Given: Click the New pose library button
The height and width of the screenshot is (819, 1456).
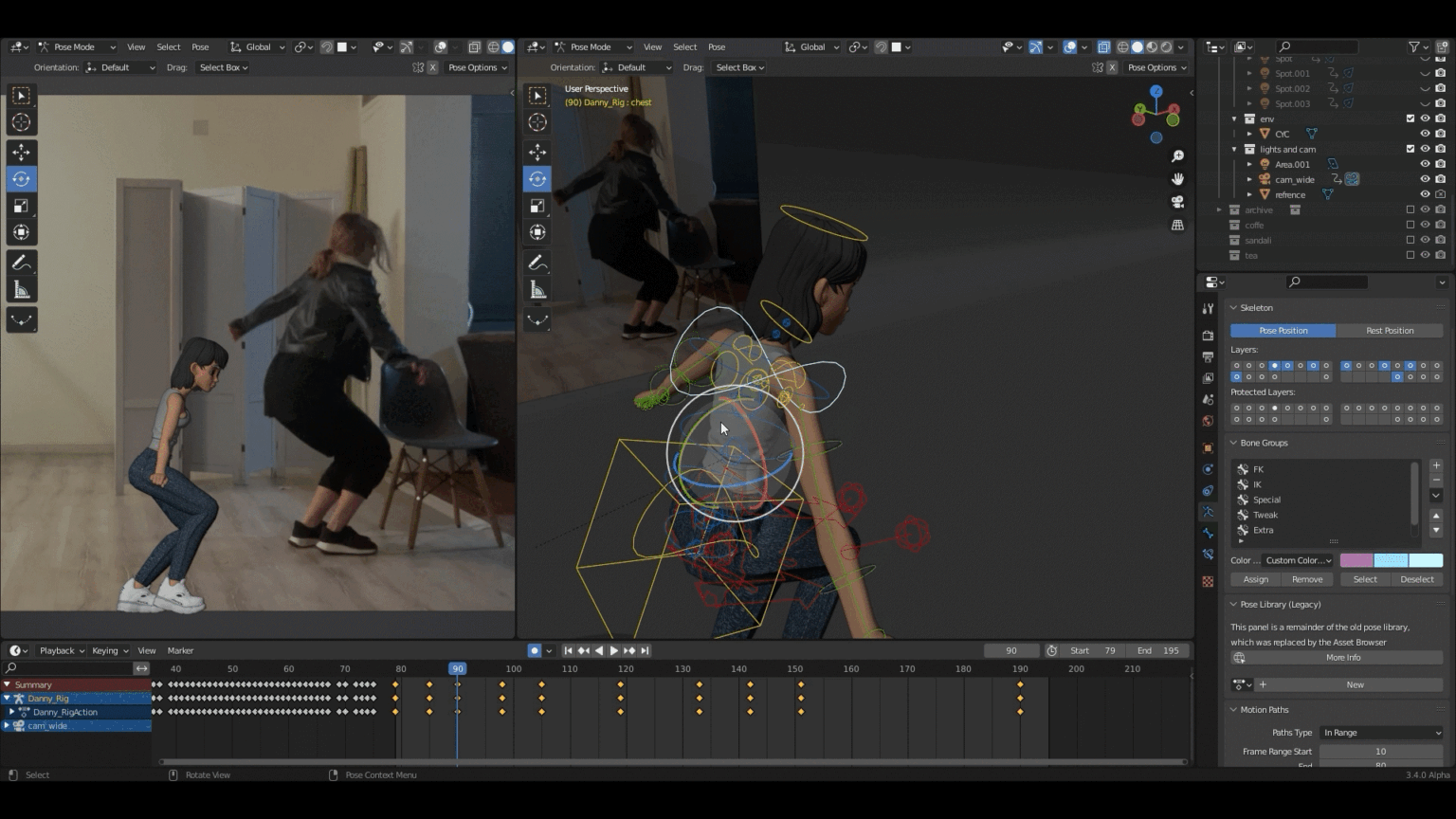Looking at the screenshot, I should tap(1356, 684).
